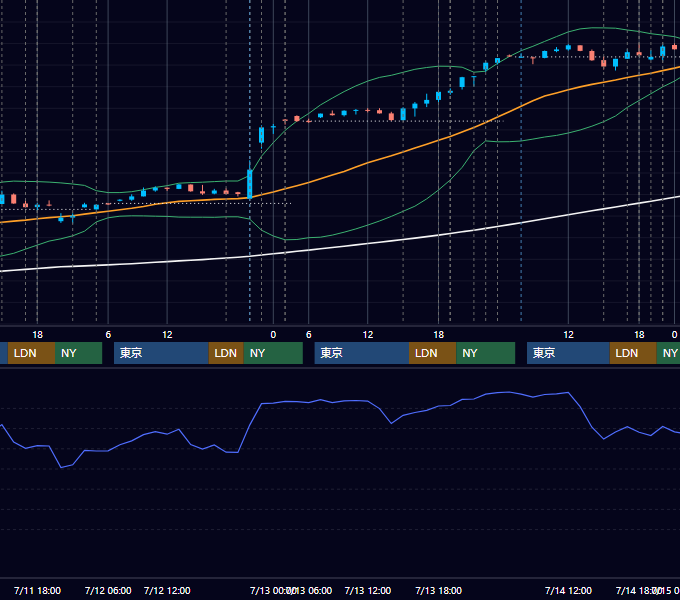Select the tall blue breakout candle before 7/13 0:00
Viewport: 680px width, 600px height.
250,183
